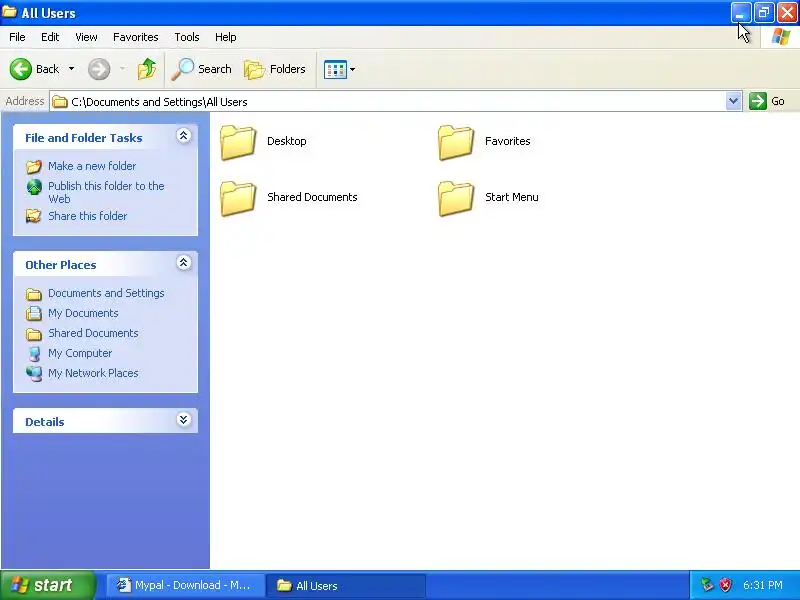Screen dimensions: 800x600
Task: Open the Tools menu
Action: pos(187,37)
